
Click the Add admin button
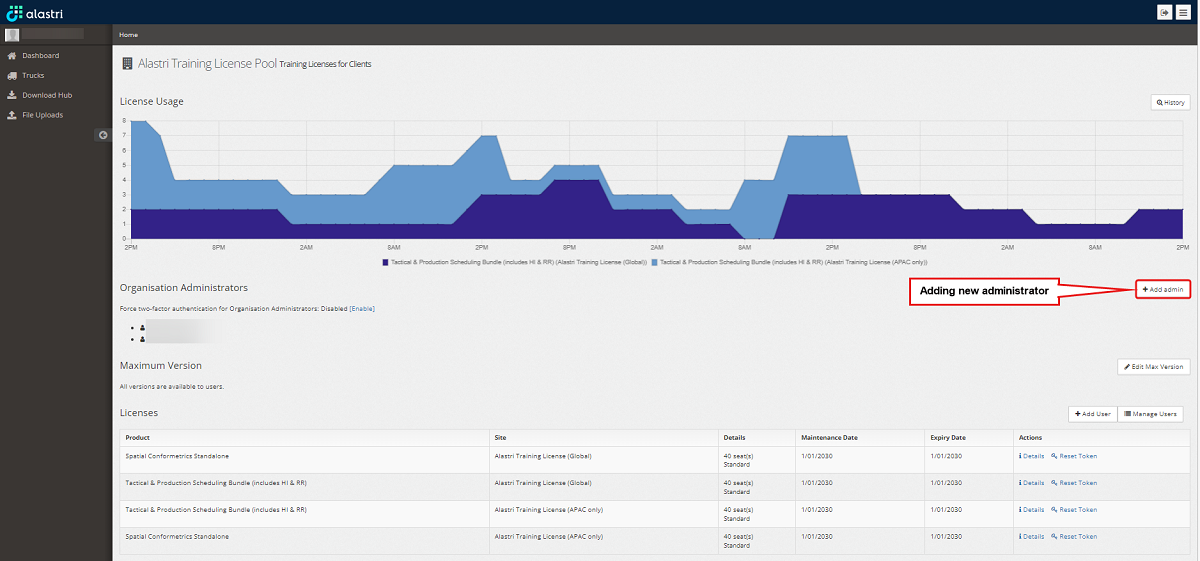(x=1163, y=289)
